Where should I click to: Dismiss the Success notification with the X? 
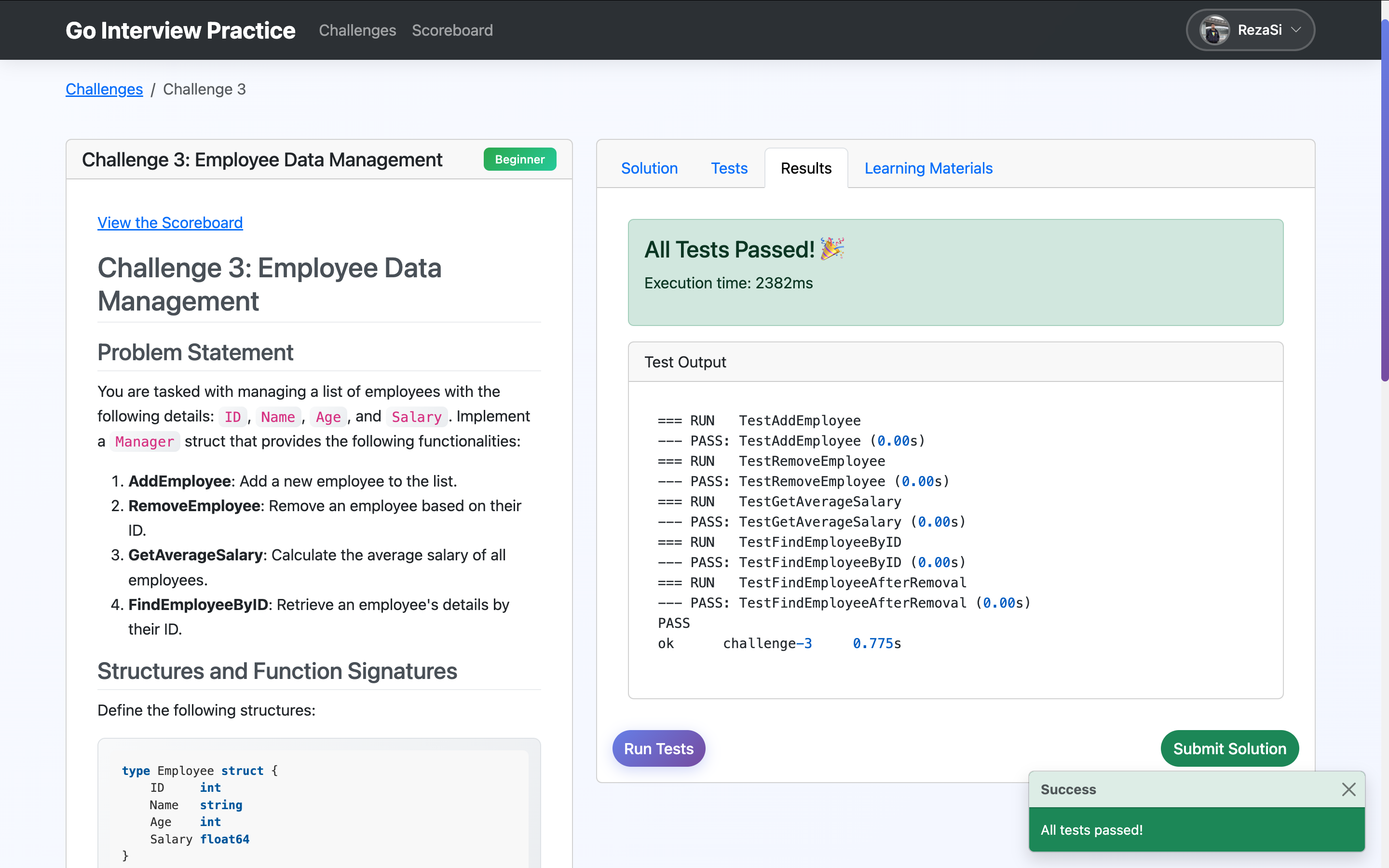coord(1349,789)
